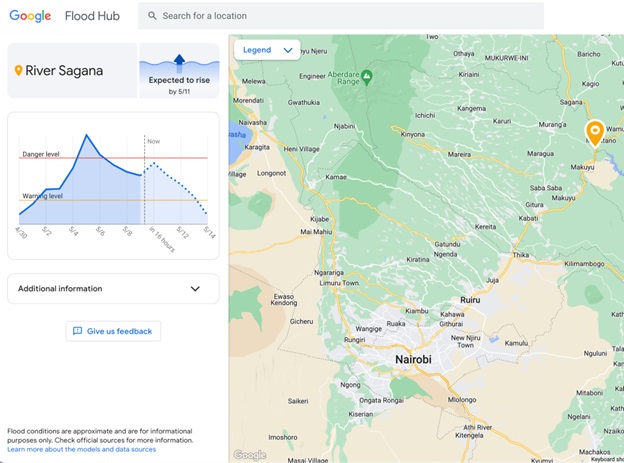
Task: Click the orange pin beside River Sagana title
Action: tap(18, 71)
